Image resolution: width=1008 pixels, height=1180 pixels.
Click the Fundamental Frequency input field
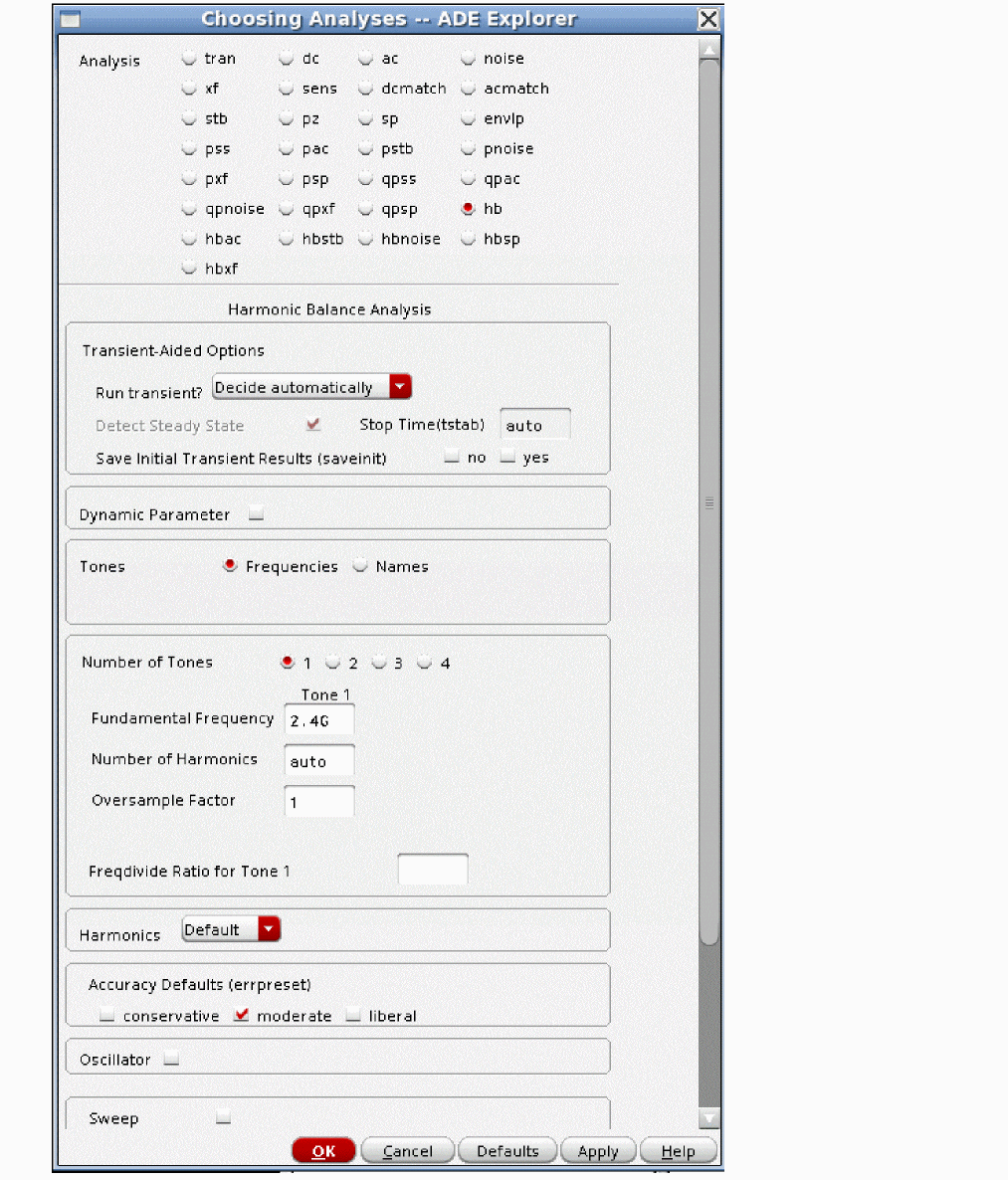pos(318,720)
